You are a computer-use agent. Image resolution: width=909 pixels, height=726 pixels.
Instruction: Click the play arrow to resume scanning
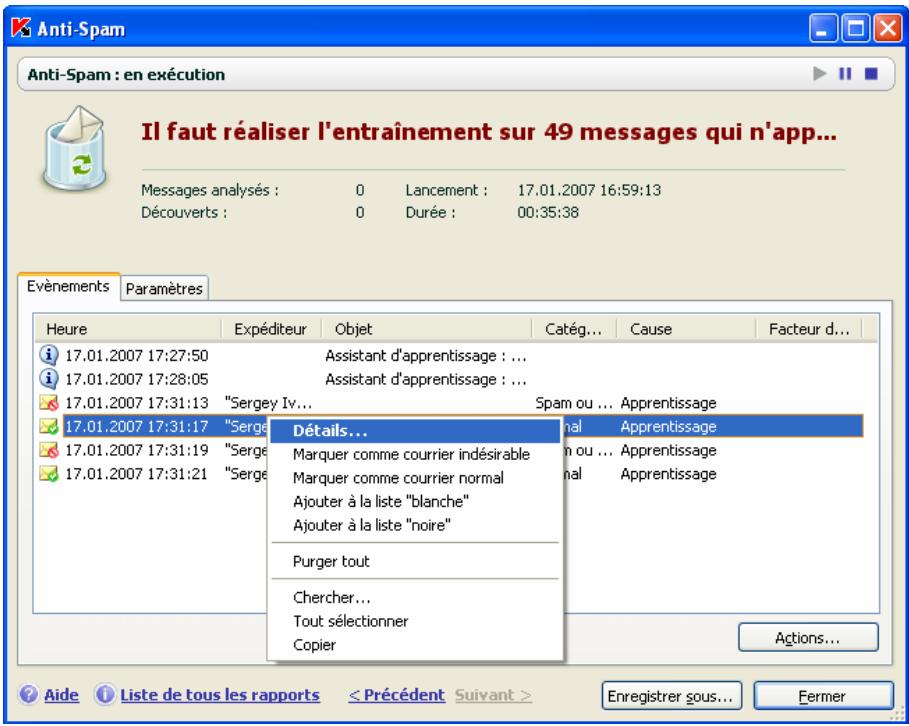[x=820, y=71]
